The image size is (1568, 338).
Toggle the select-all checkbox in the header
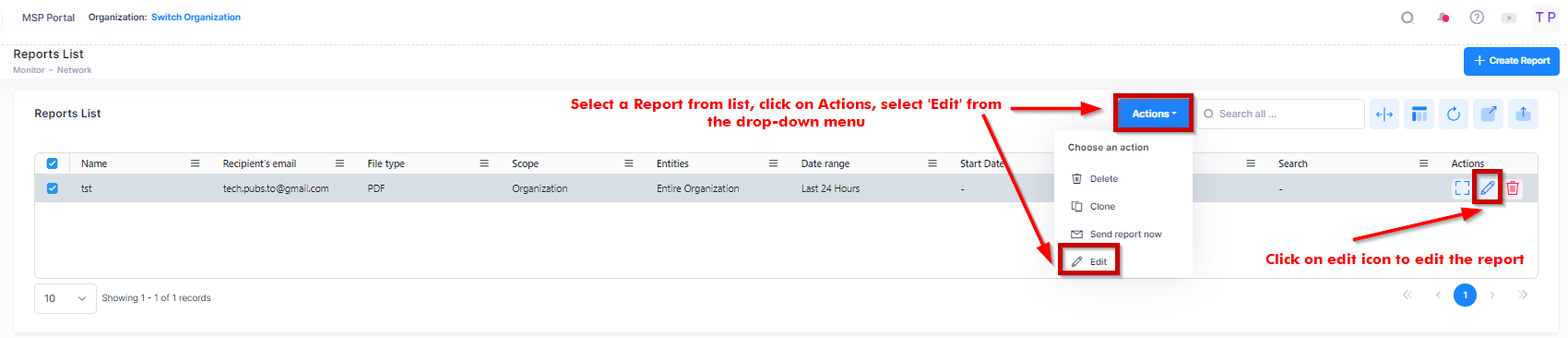tap(52, 163)
